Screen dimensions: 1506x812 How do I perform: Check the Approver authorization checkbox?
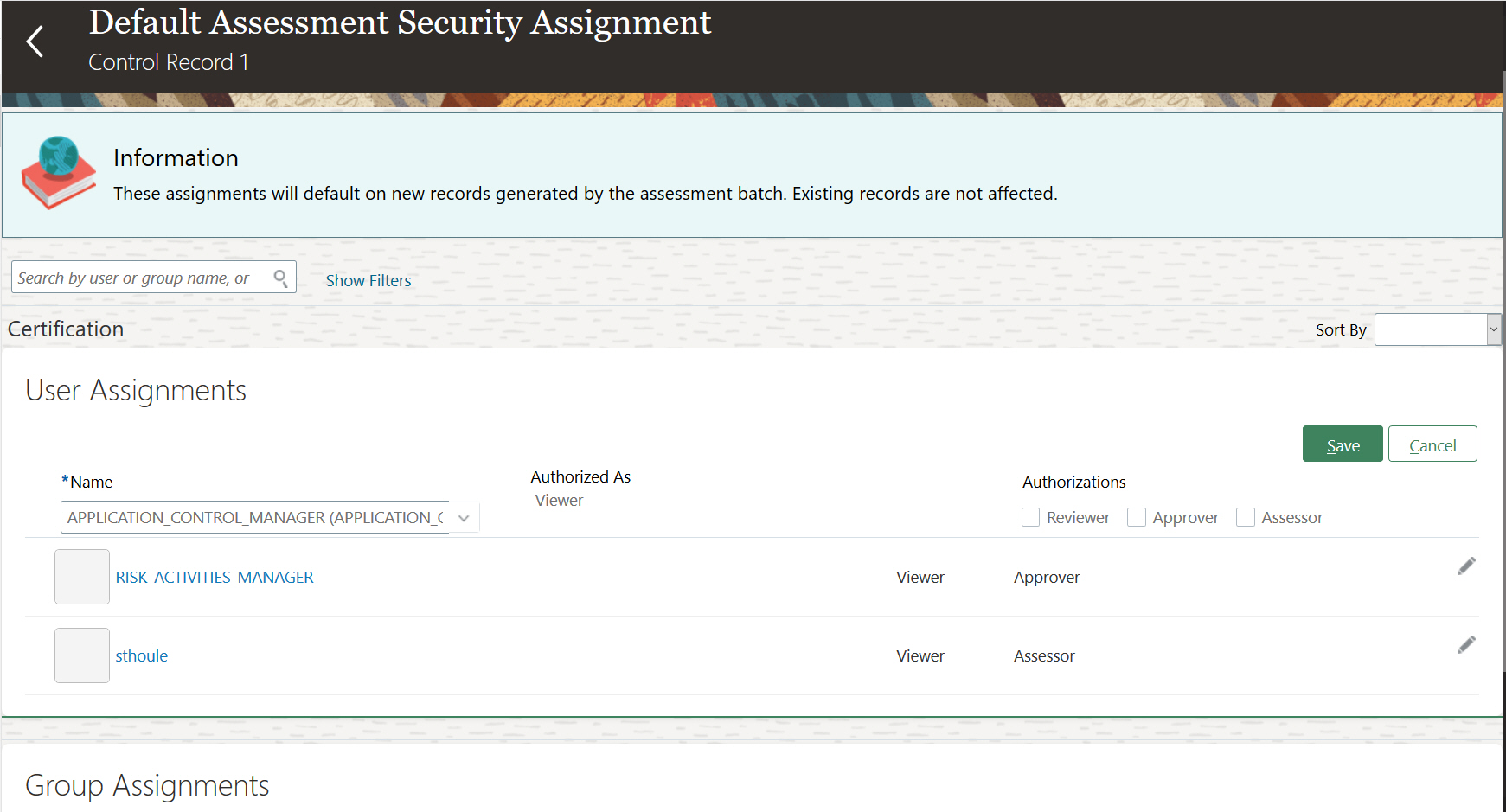1137,517
